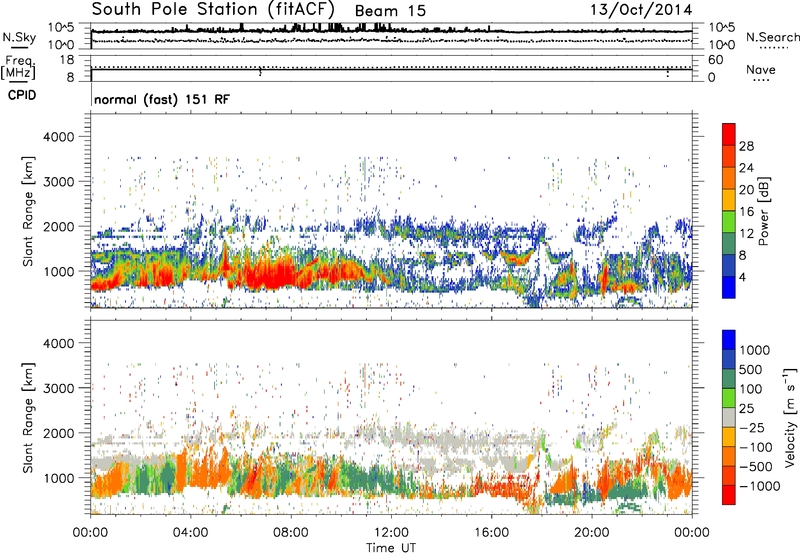
Task: Click '1000' on the velocity panel axis
Action: [59, 477]
